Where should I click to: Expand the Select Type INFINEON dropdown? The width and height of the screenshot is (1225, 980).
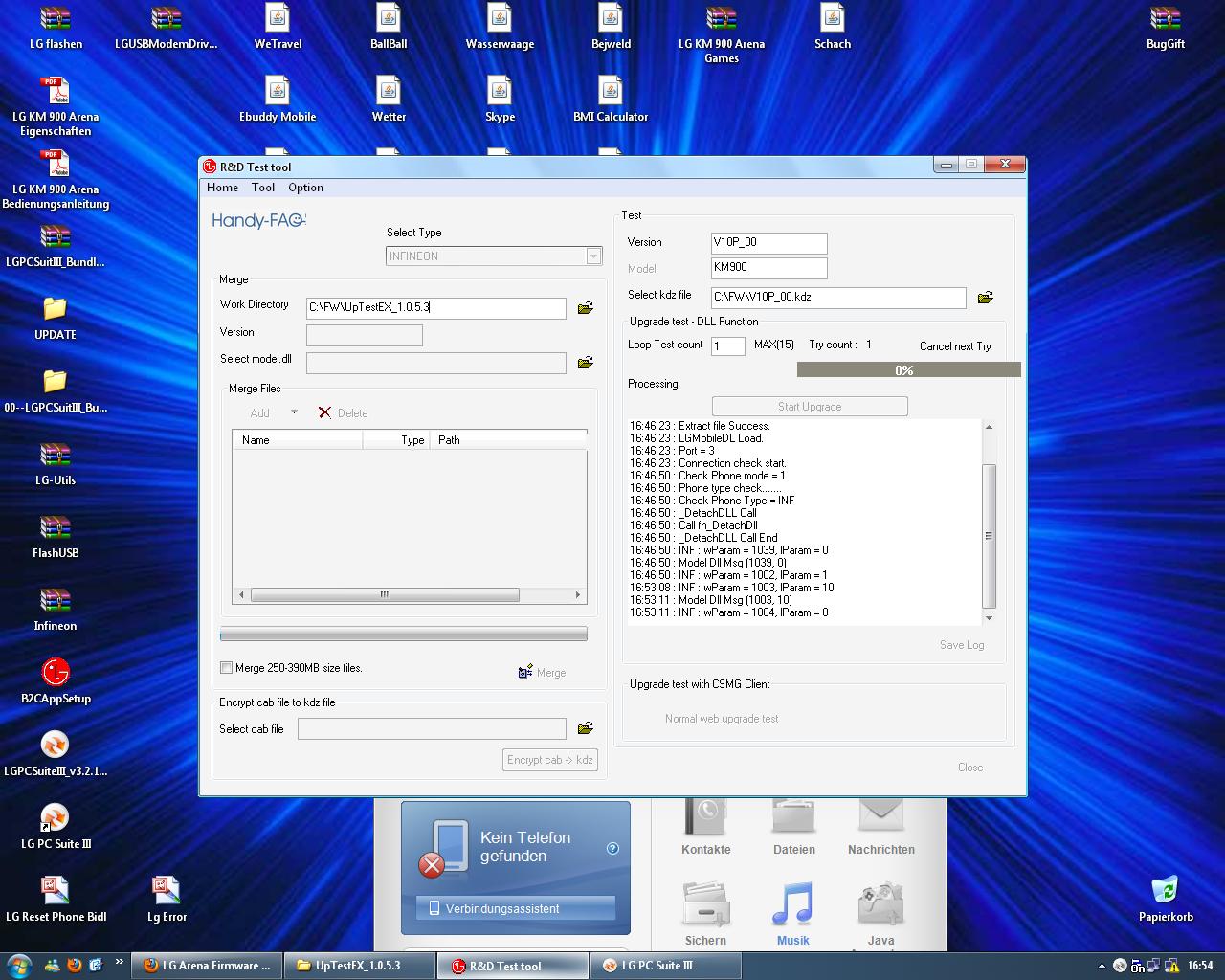[593, 256]
